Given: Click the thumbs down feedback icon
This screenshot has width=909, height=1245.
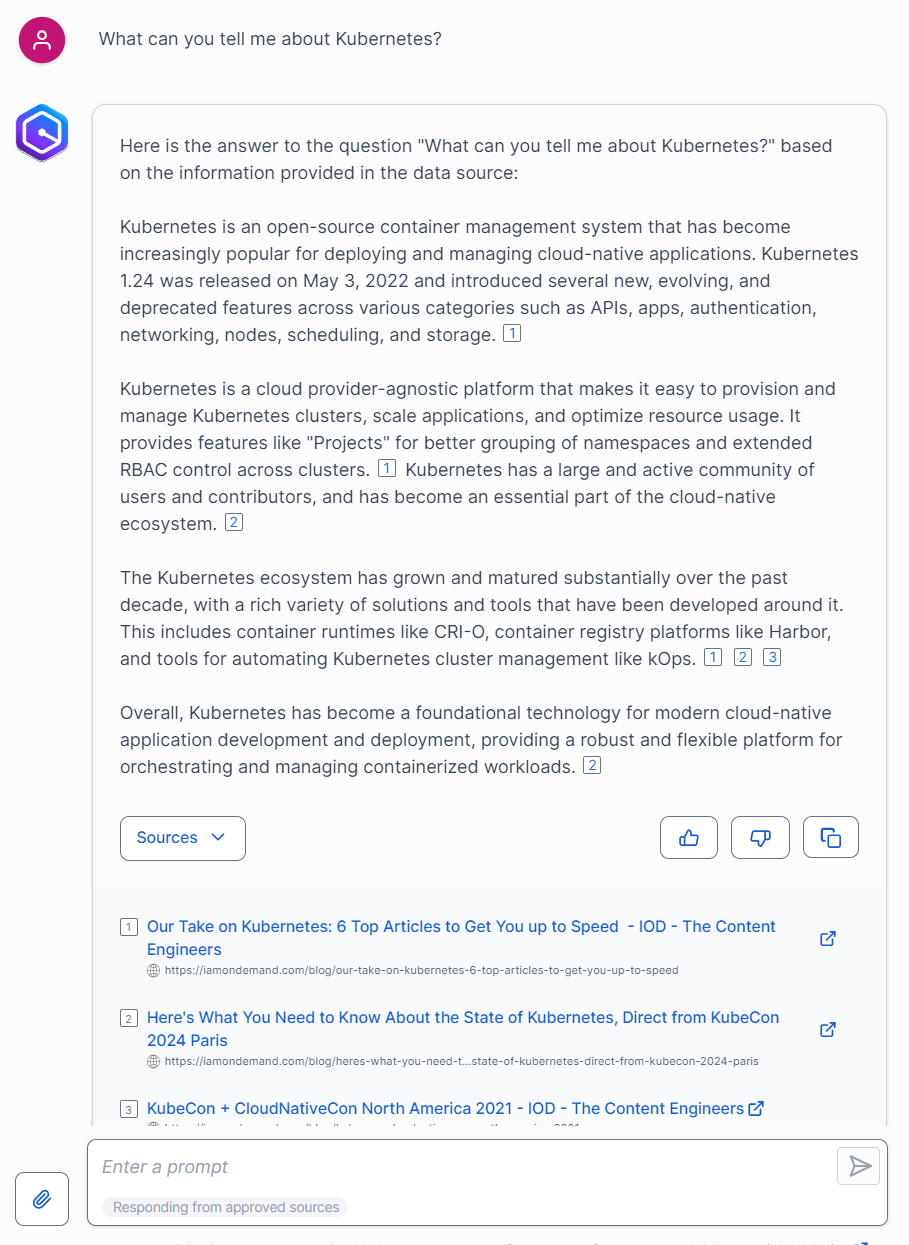Looking at the screenshot, I should 760,838.
